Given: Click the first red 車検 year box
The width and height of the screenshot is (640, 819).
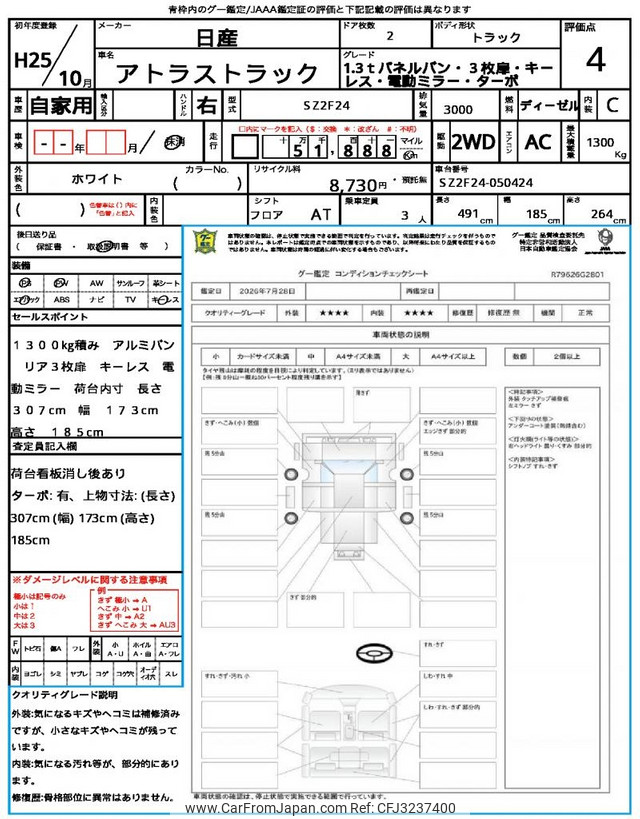Looking at the screenshot, I should click(44, 142).
